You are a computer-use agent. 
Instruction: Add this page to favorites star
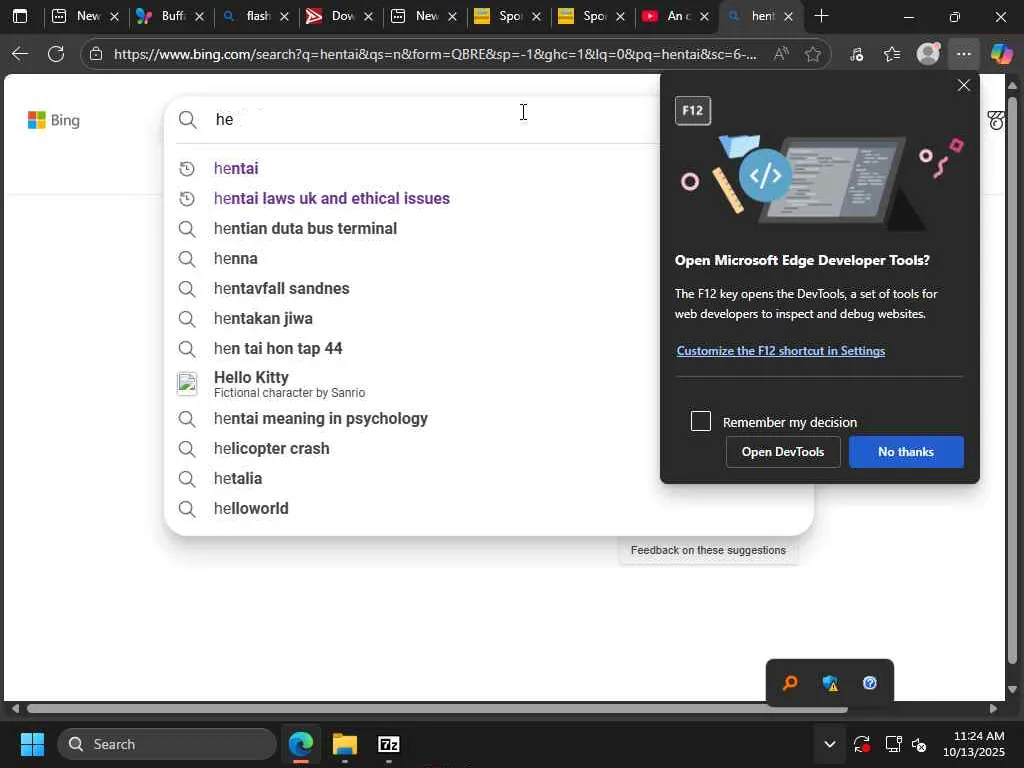[812, 54]
